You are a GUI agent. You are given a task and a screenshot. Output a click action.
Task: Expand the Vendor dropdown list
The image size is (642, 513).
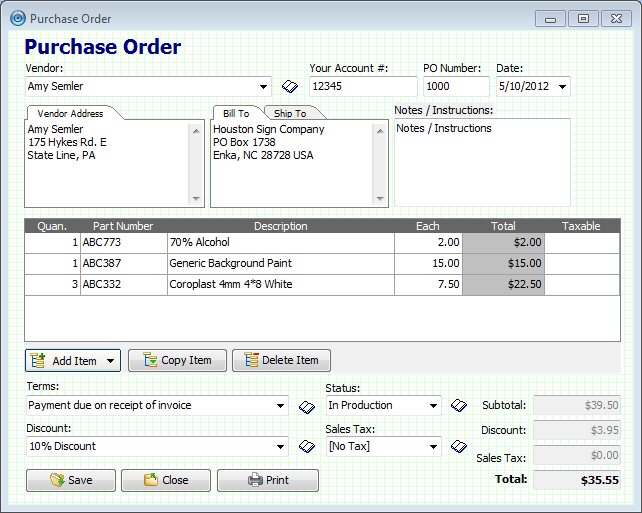pyautogui.click(x=263, y=87)
